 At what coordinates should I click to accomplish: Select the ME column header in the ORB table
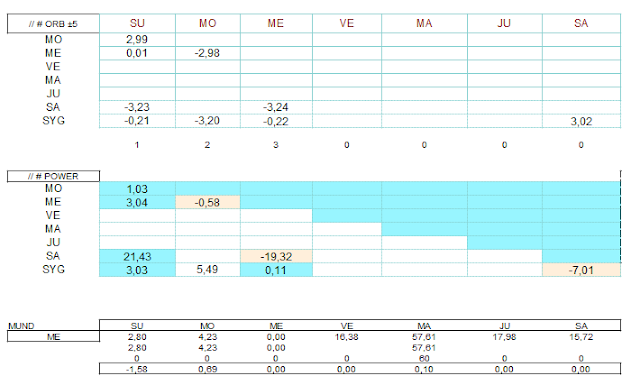tap(276, 23)
